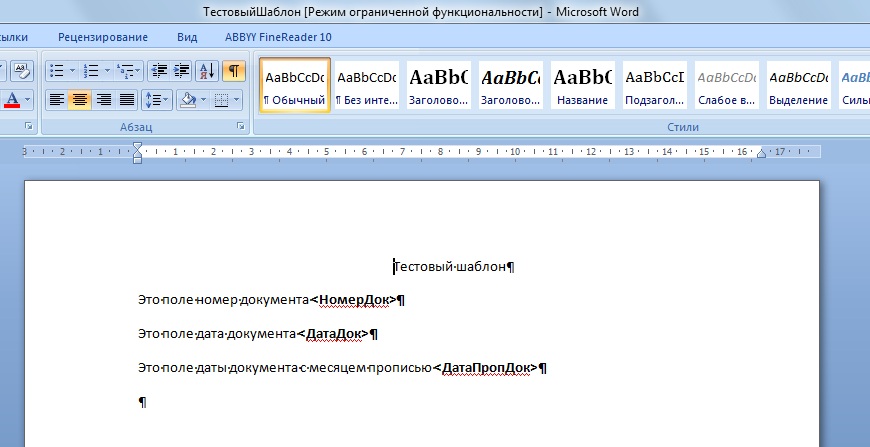Click the text 'Это поле дата документа'
Screen dimensions: 870x447
tap(216, 334)
